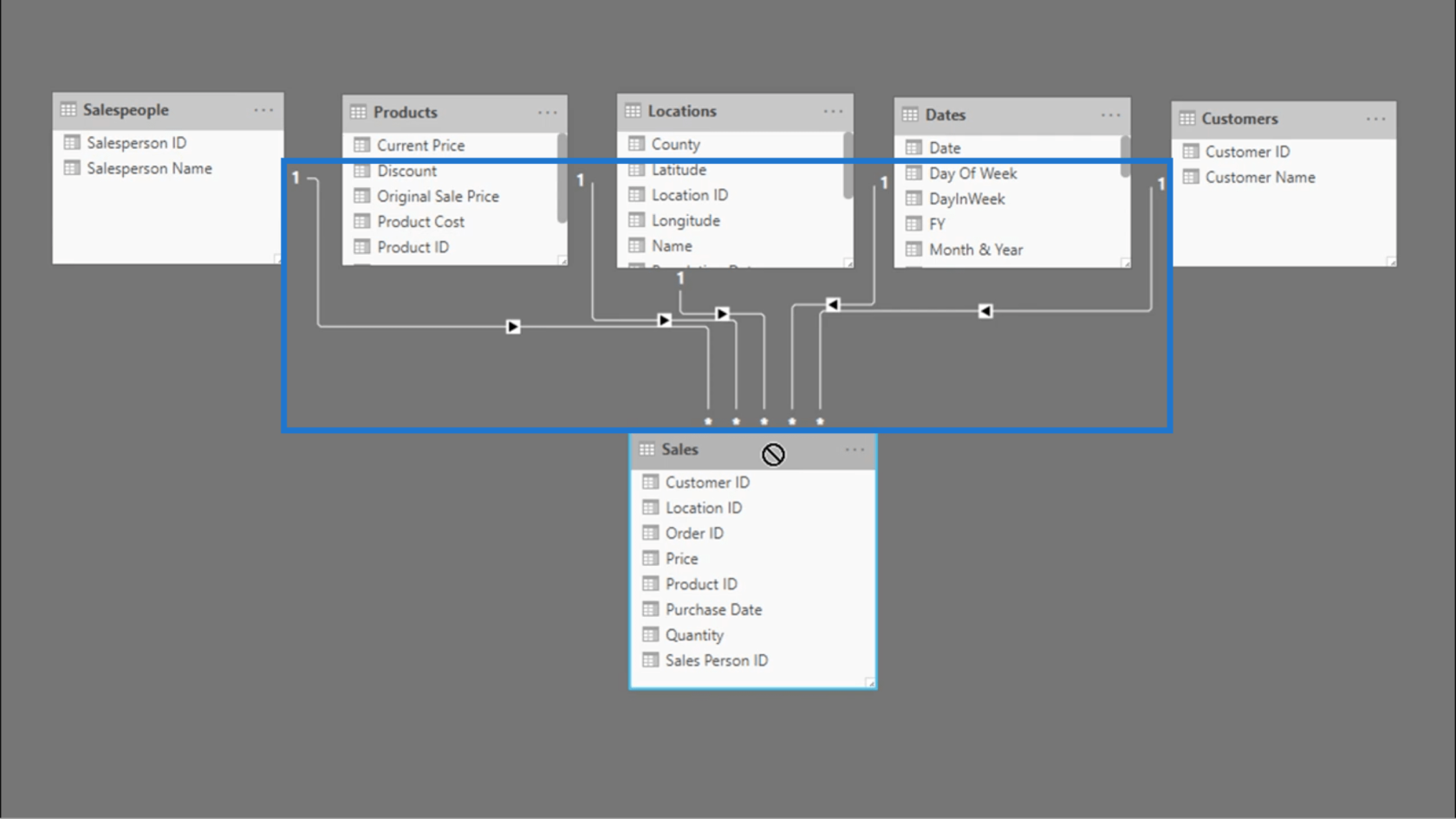The image size is (1456, 819).
Task: Click the Products table header icon
Action: pos(358,113)
